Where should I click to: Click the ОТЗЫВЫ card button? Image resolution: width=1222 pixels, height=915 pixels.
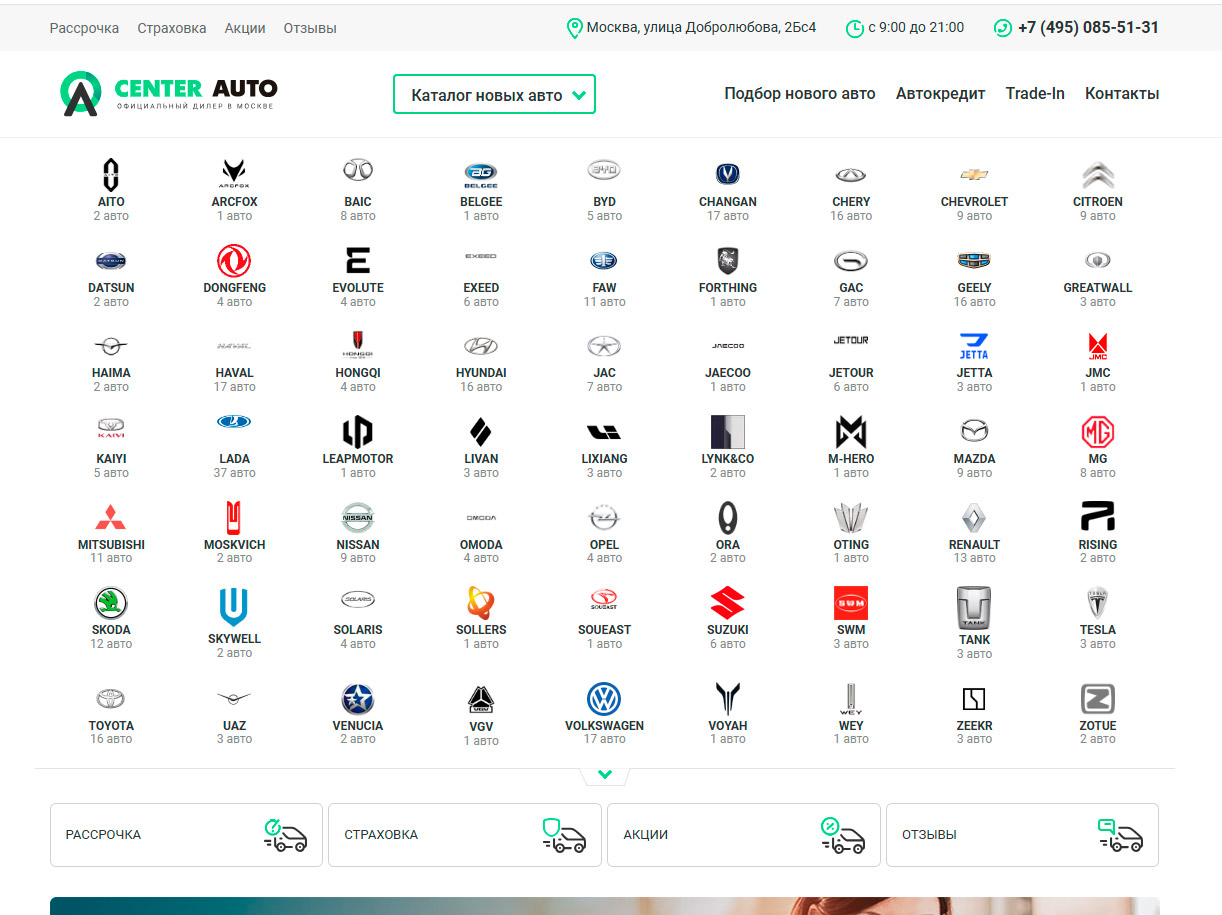(1022, 835)
